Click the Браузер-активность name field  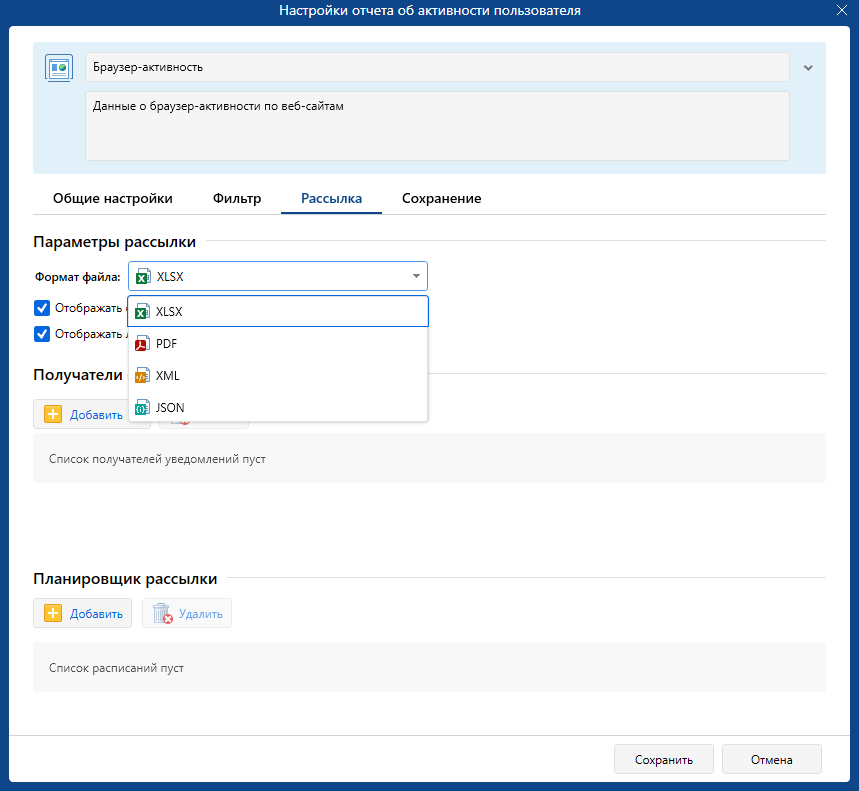pyautogui.click(x=437, y=67)
